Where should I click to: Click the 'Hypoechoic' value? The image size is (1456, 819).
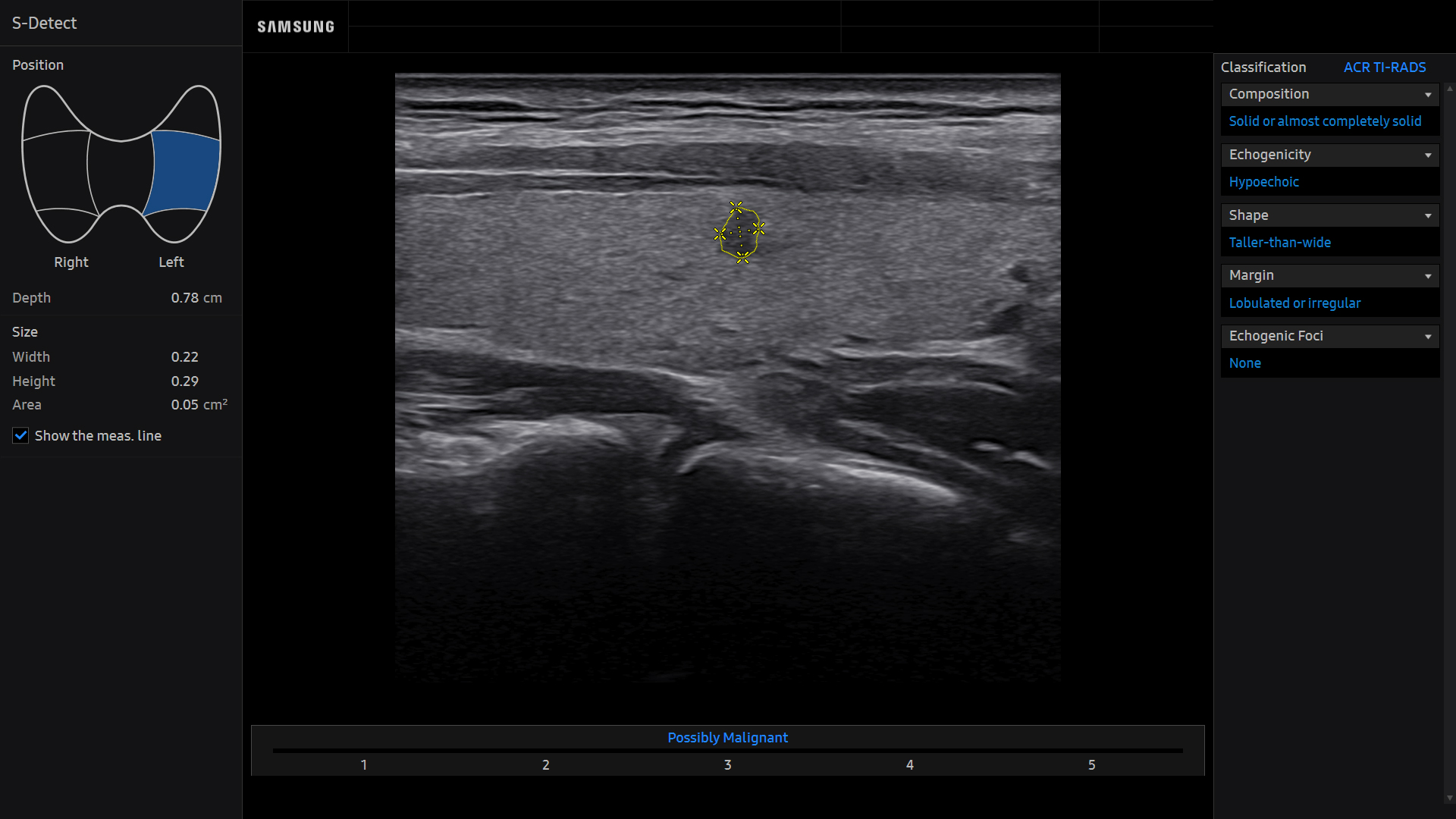click(x=1263, y=182)
